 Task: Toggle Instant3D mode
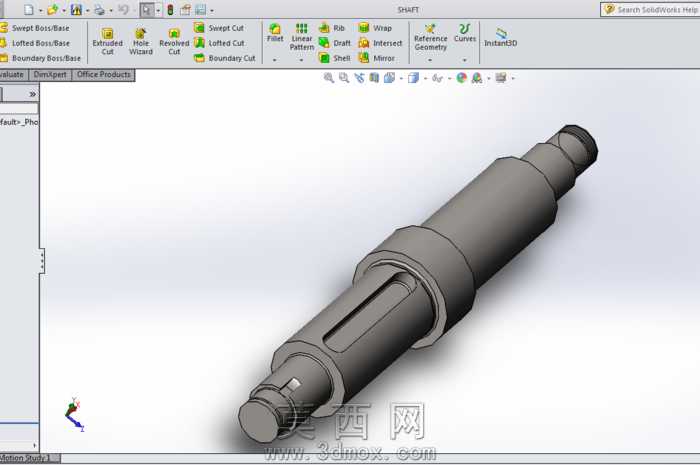pos(500,37)
